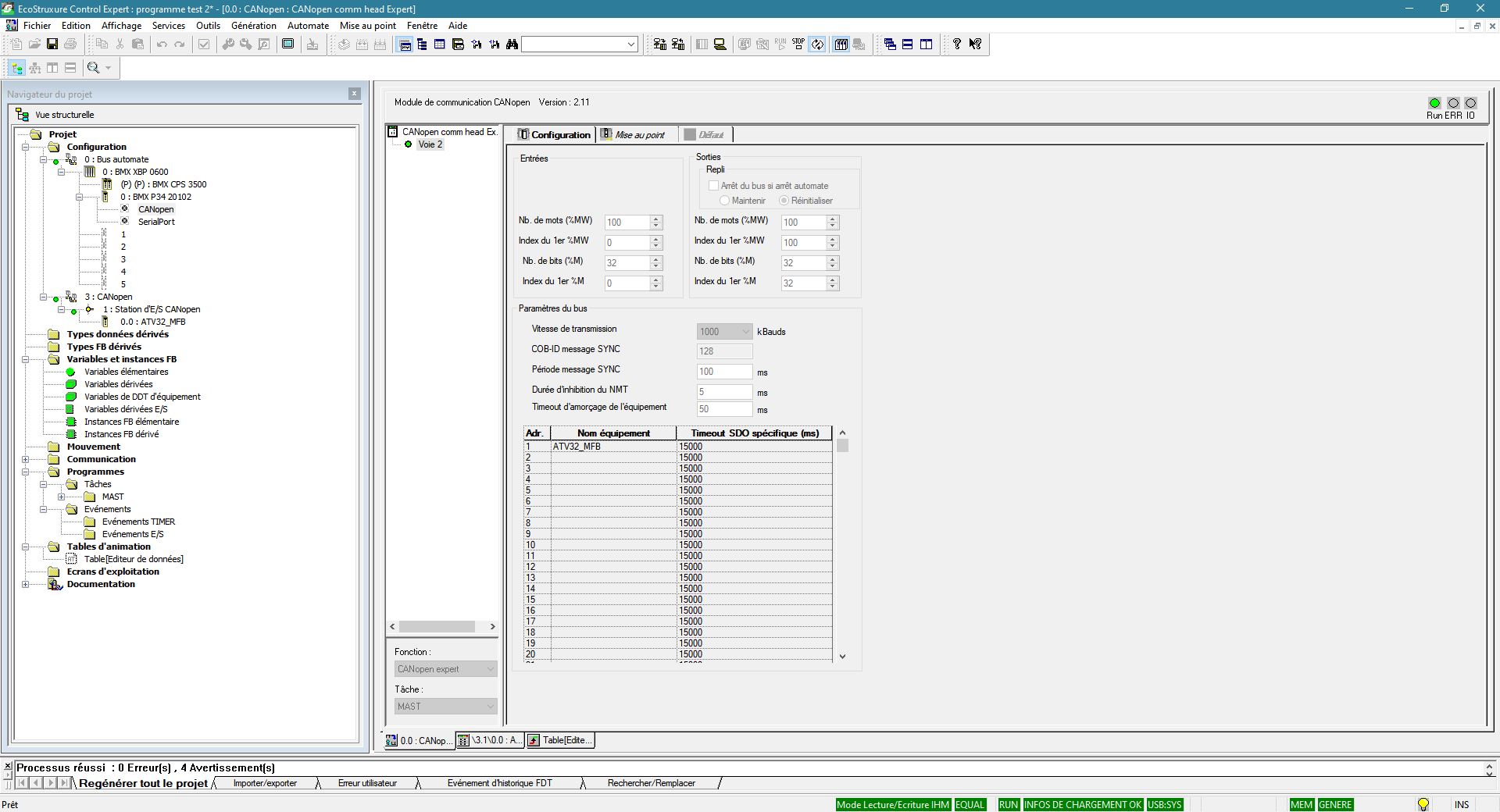Viewport: 1500px width, 812px height.
Task: Expand the Communication folder in tree
Action: click(x=26, y=459)
